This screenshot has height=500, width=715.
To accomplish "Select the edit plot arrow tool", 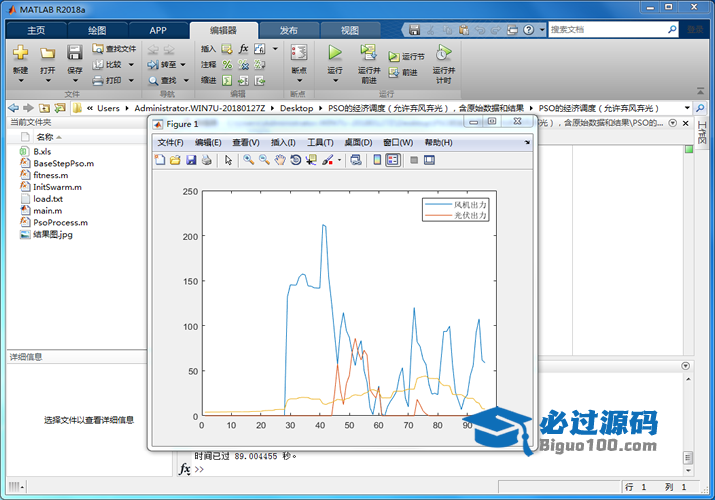I will [x=228, y=160].
